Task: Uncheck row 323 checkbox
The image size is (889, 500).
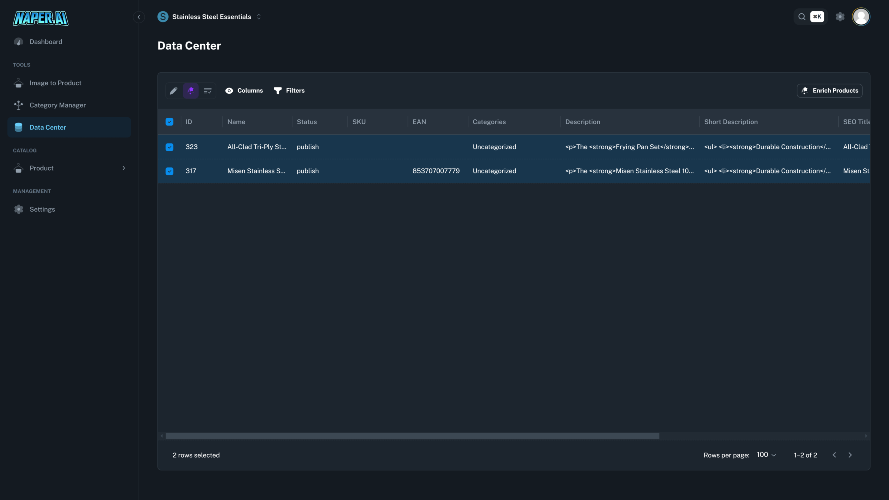Action: 170,147
